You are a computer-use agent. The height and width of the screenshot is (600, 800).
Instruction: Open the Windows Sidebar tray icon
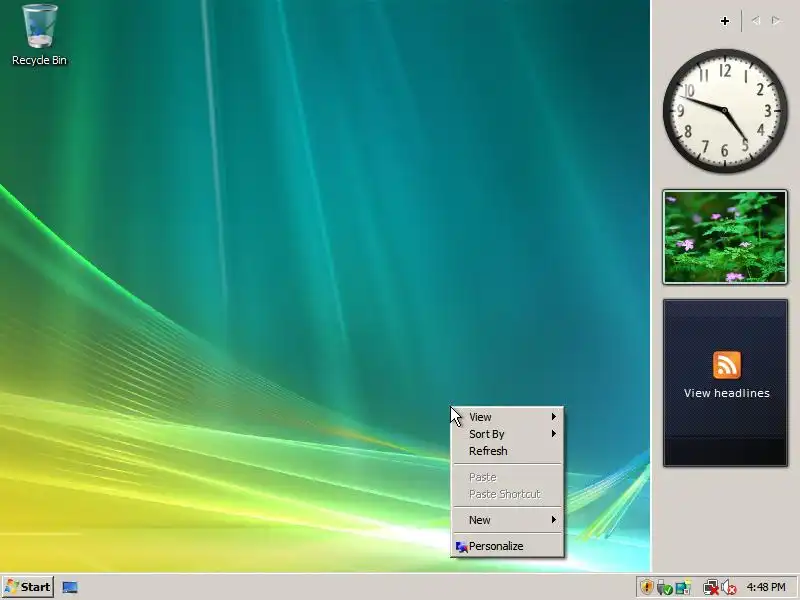point(683,587)
